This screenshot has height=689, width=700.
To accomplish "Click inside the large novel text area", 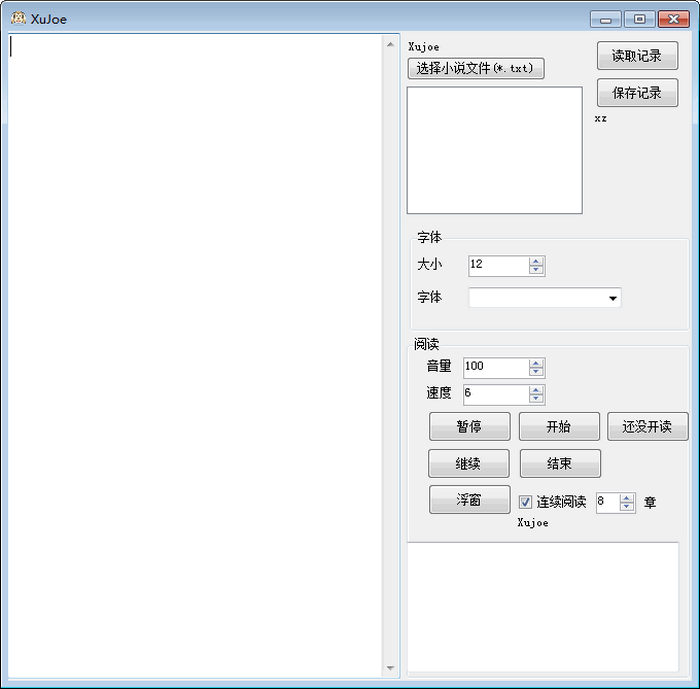I will pyautogui.click(x=195, y=356).
